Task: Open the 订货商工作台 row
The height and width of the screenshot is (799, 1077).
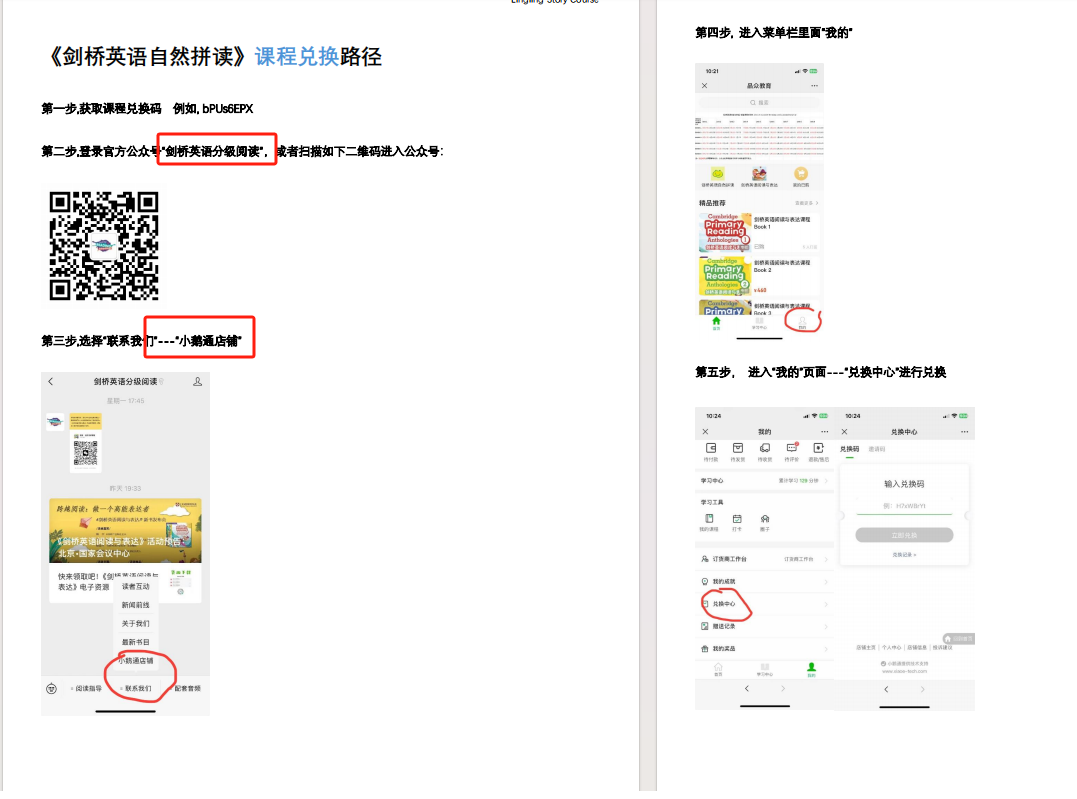Action: pos(764,559)
